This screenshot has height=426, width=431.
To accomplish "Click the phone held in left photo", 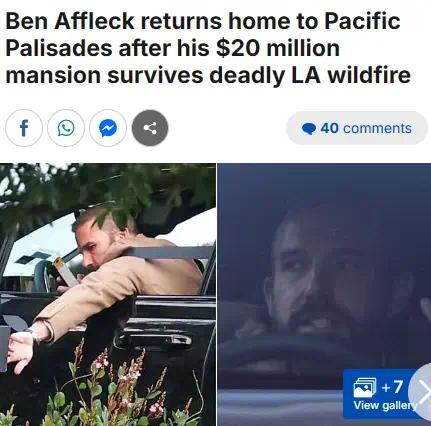I will 64,272.
